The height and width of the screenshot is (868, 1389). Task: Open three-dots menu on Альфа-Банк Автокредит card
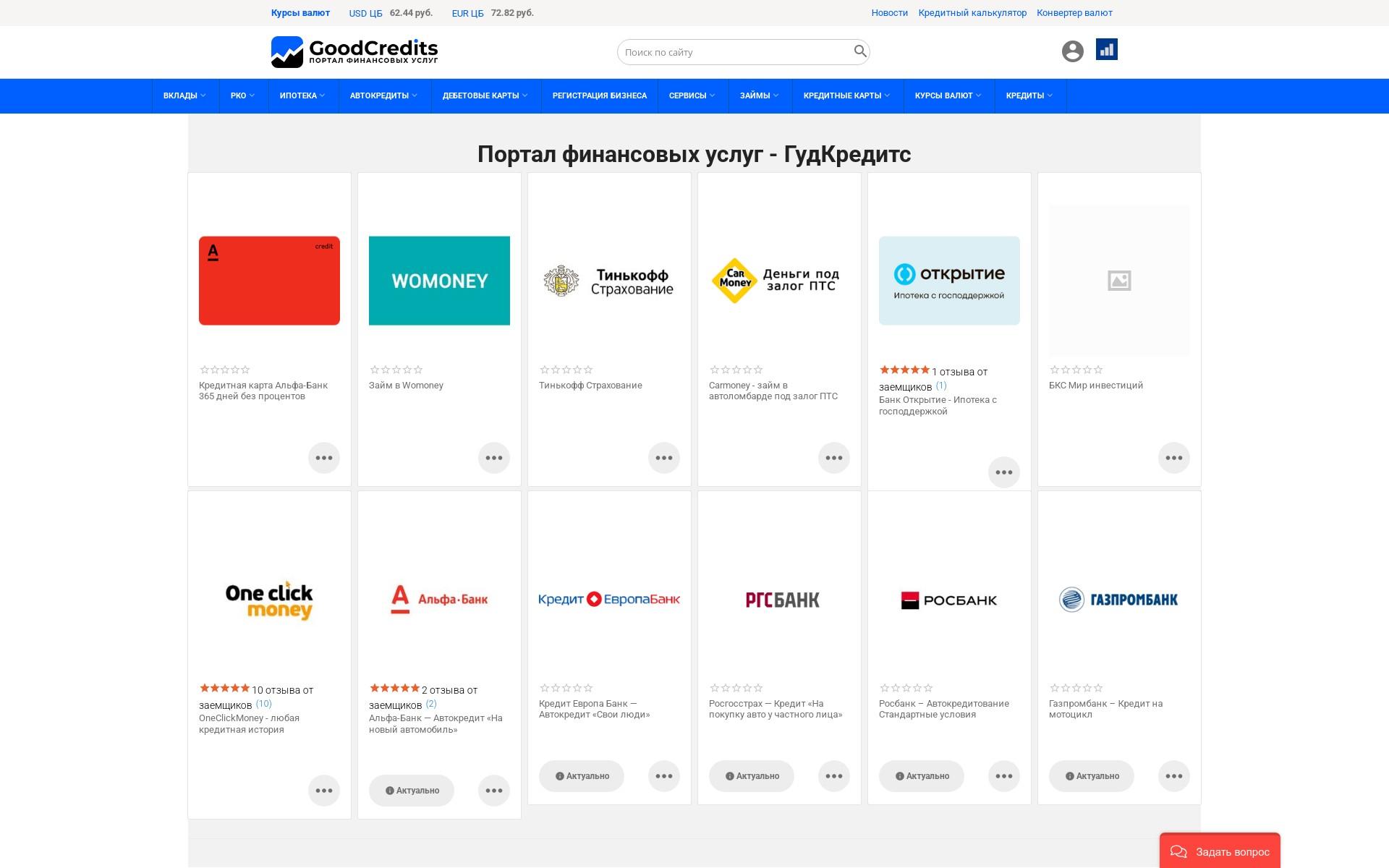point(494,791)
